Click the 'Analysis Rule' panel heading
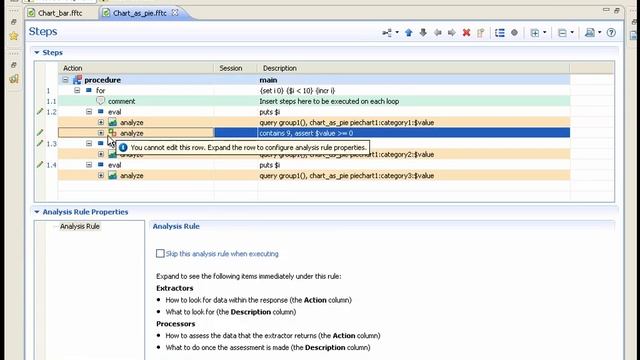The width and height of the screenshot is (640, 360). 176,226
